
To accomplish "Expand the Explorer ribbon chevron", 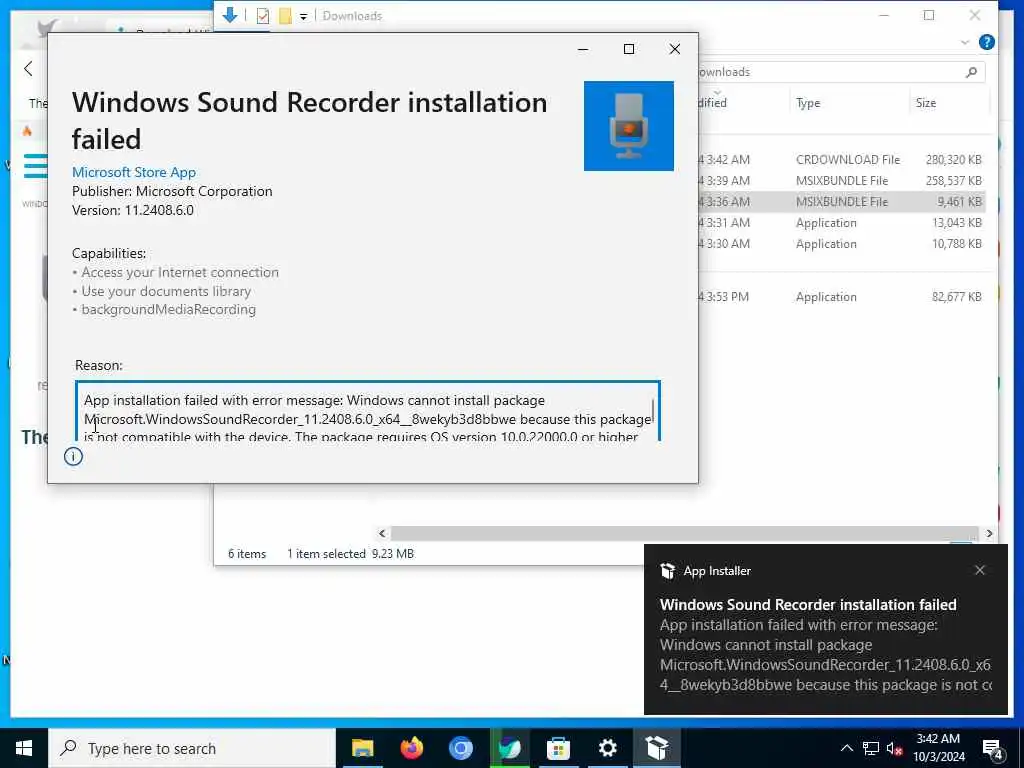I will click(x=965, y=42).
